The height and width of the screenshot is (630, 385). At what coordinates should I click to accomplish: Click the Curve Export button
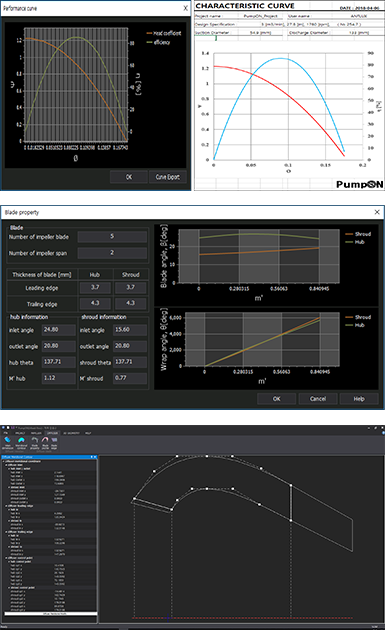[x=168, y=177]
